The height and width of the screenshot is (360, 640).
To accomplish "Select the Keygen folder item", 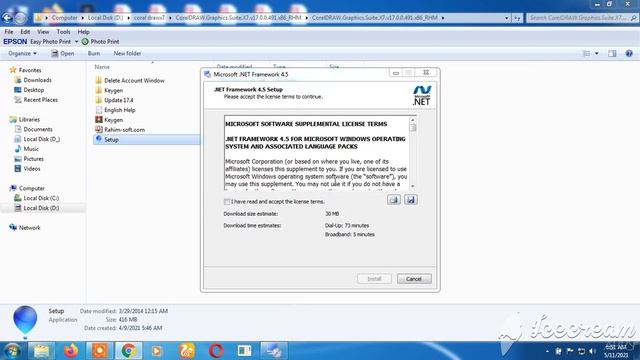I will click(113, 90).
